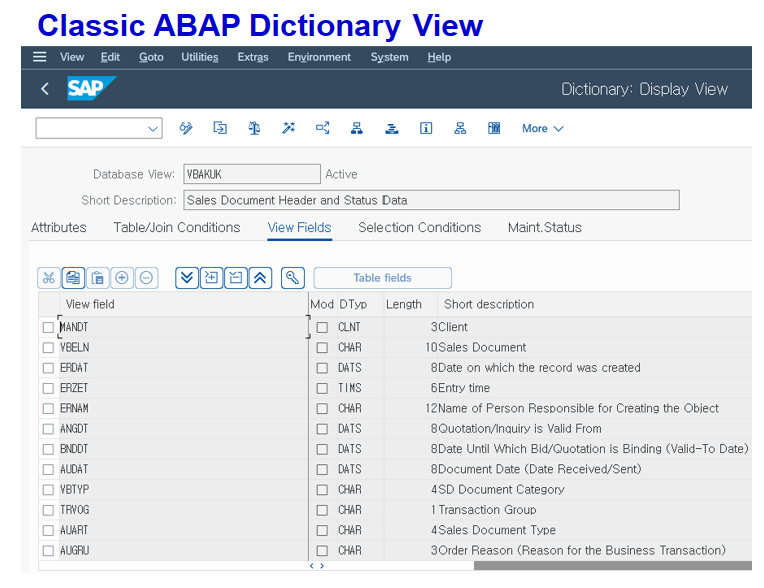Click the VBTYP view field cell
This screenshot has height=588, width=764.
pyautogui.click(x=184, y=490)
